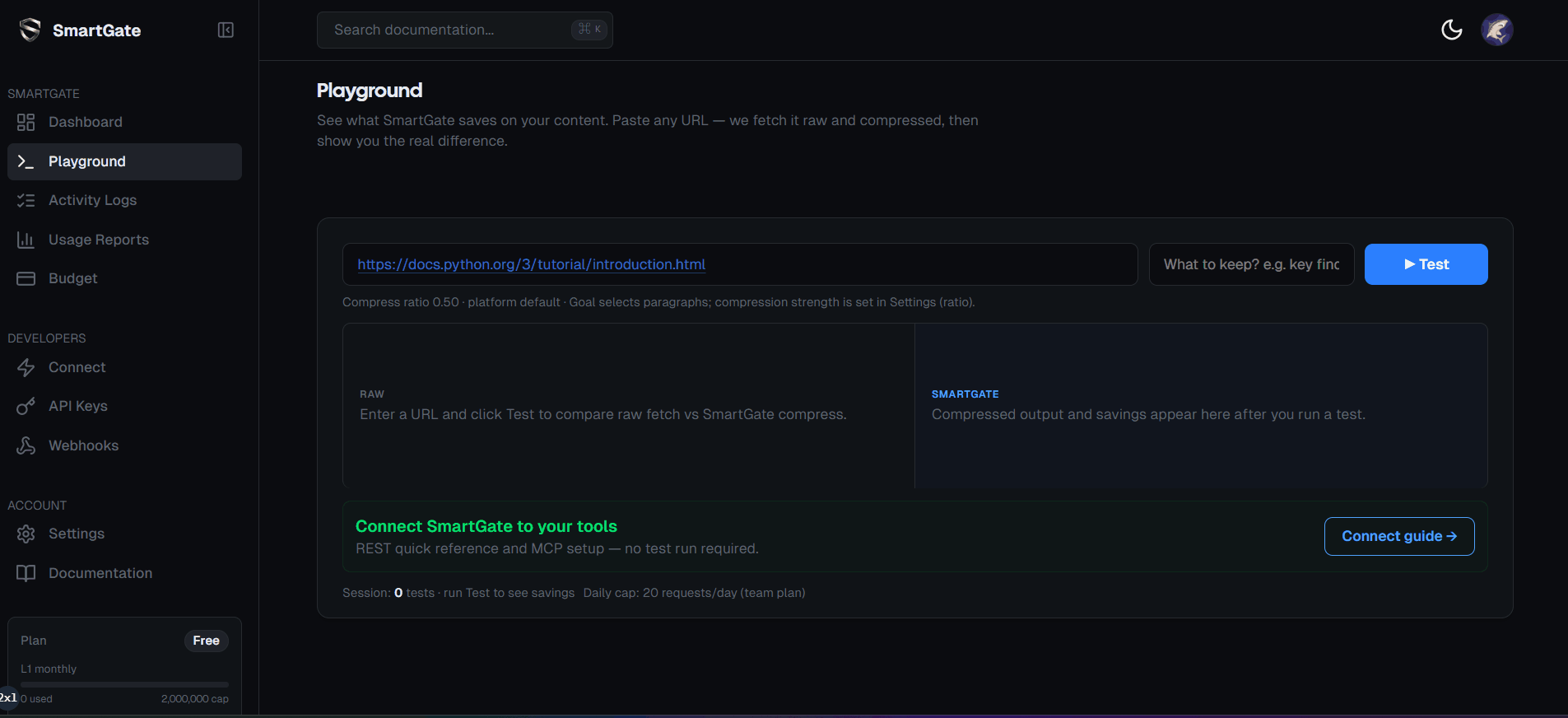This screenshot has height=718, width=1568.
Task: Click the Budget card icon
Action: tap(26, 278)
